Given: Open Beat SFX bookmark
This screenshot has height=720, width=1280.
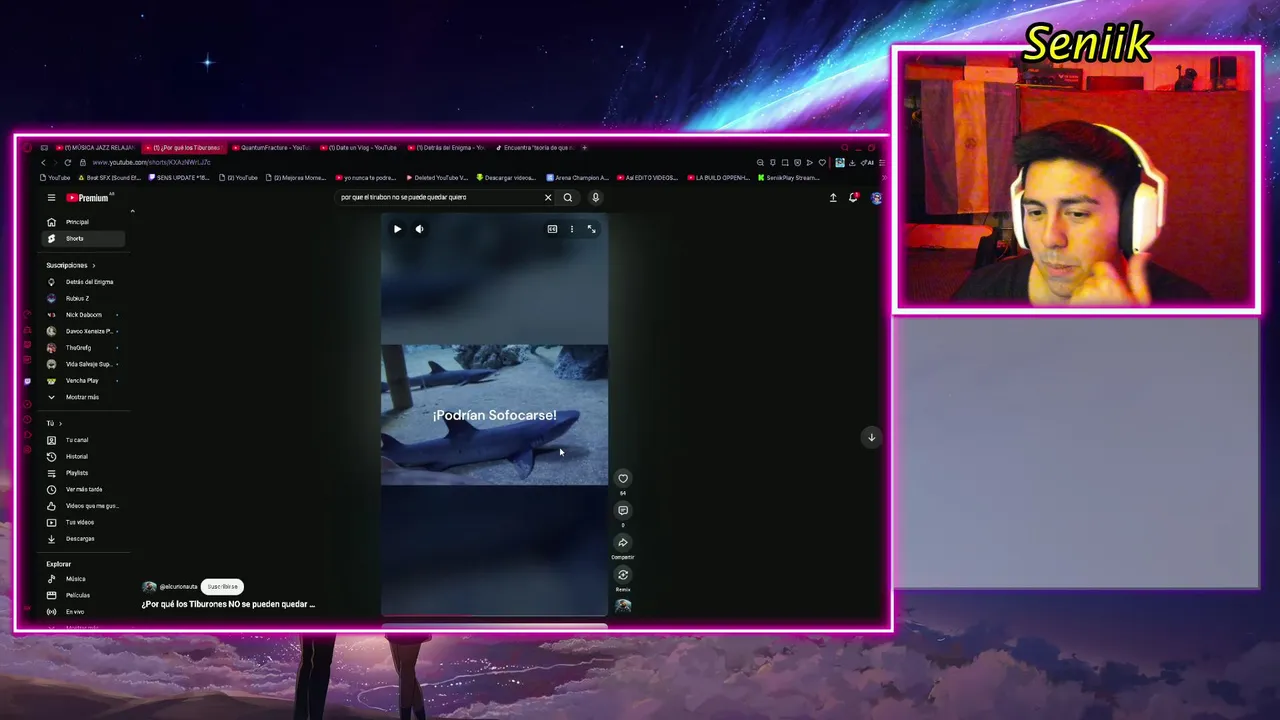Looking at the screenshot, I should coord(109,178).
